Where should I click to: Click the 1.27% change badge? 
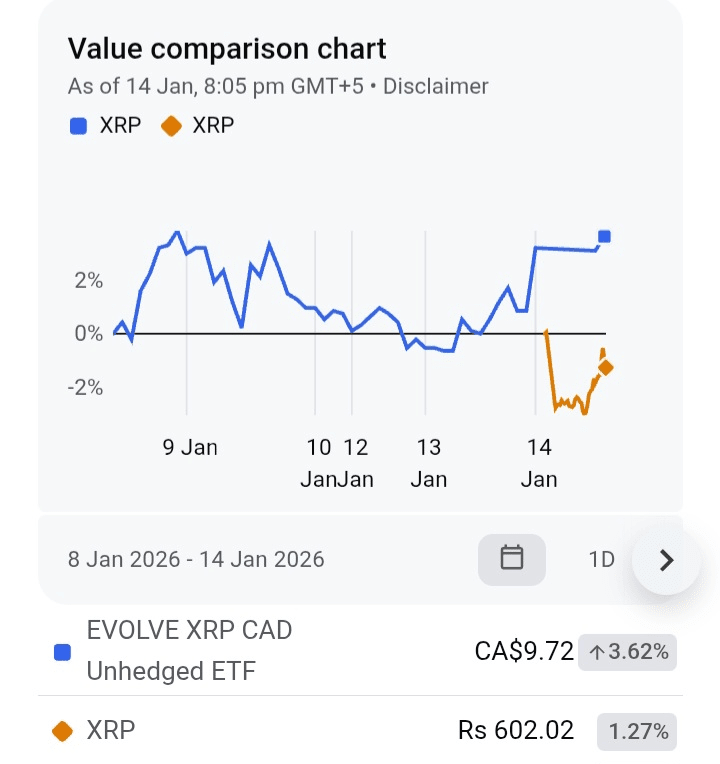tap(637, 731)
